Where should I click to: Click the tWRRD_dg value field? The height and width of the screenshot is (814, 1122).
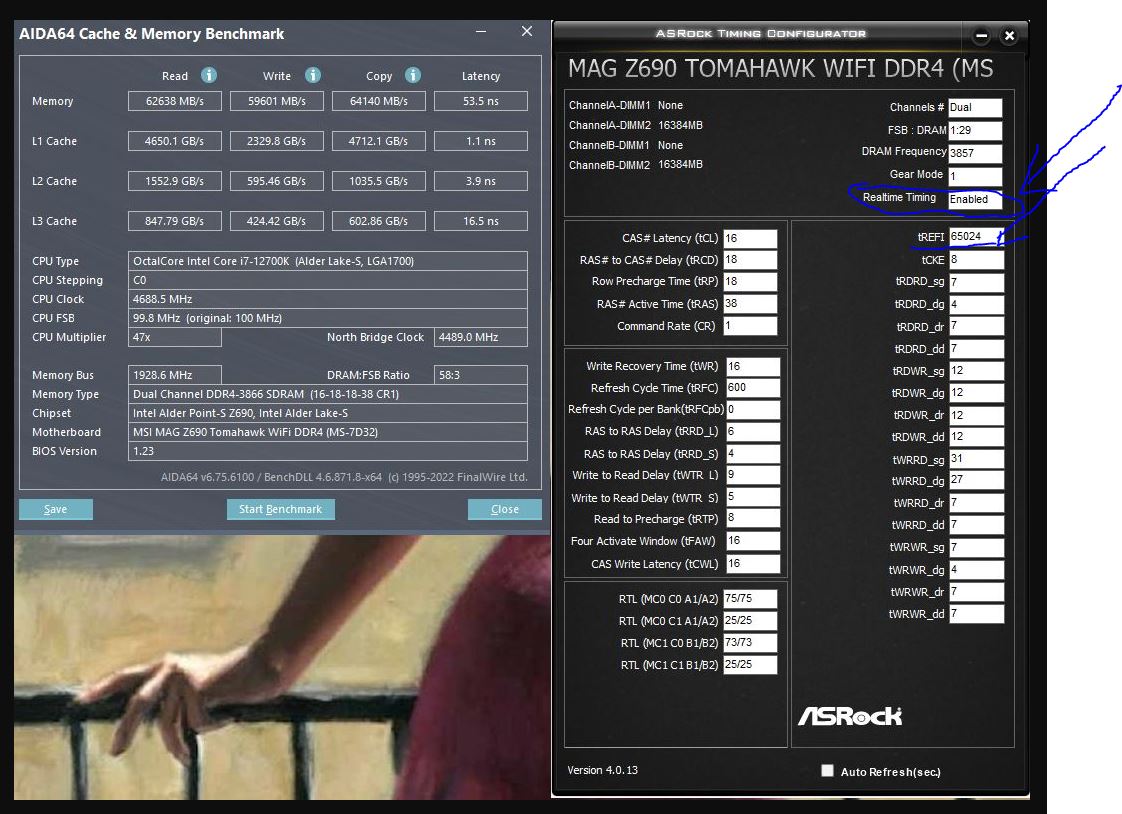[976, 480]
